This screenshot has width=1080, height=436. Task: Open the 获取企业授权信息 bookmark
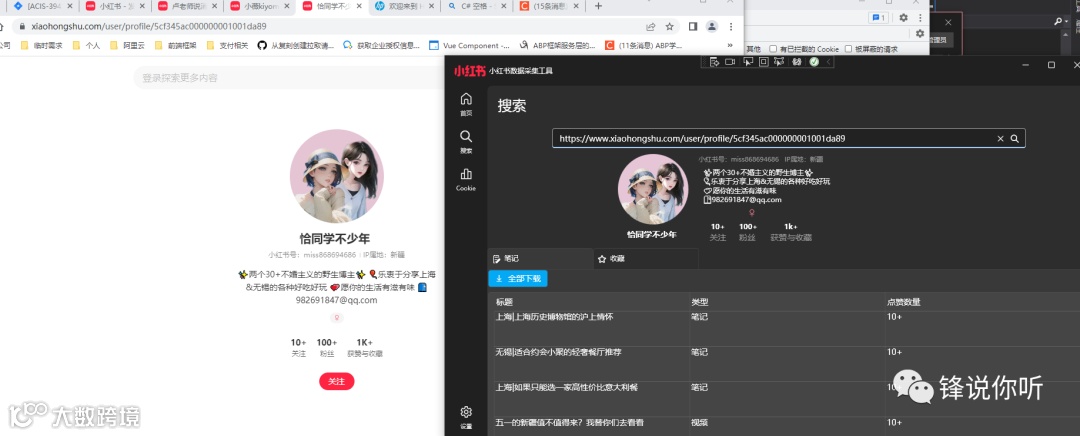coord(382,46)
